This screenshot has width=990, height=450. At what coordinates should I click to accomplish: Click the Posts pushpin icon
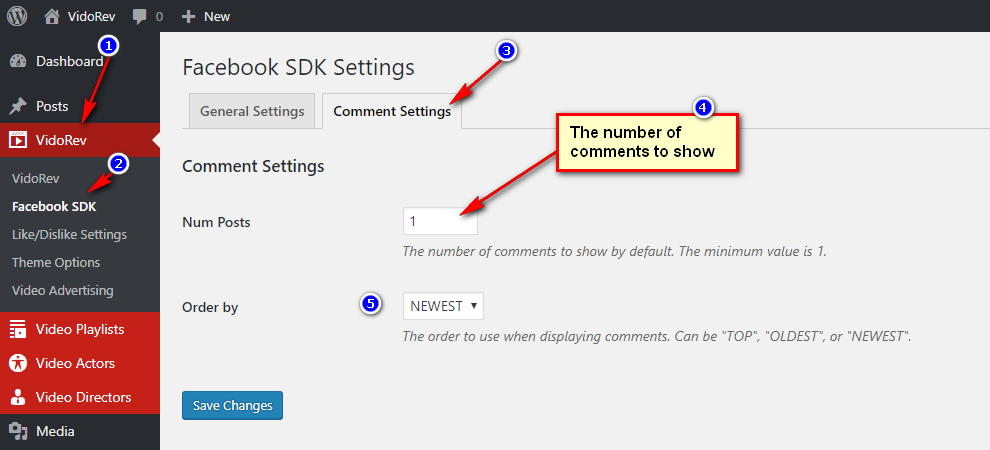(x=18, y=106)
